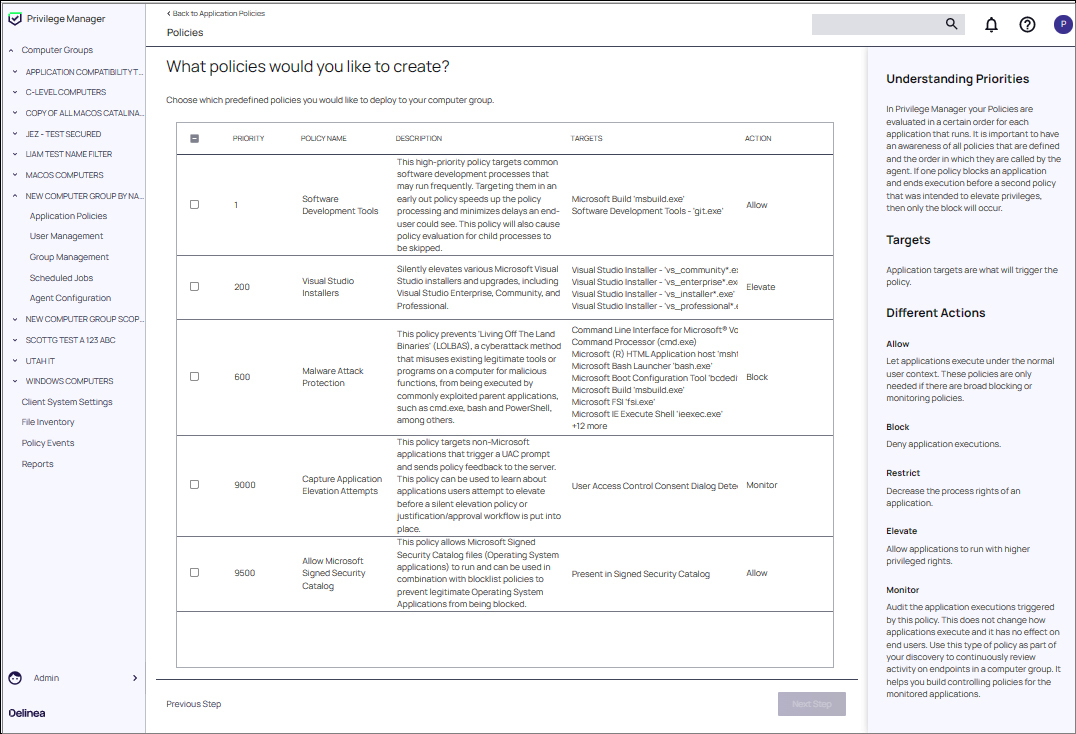Check the select-all checkbox in table header
Image resolution: width=1076 pixels, height=734 pixels.
[194, 138]
